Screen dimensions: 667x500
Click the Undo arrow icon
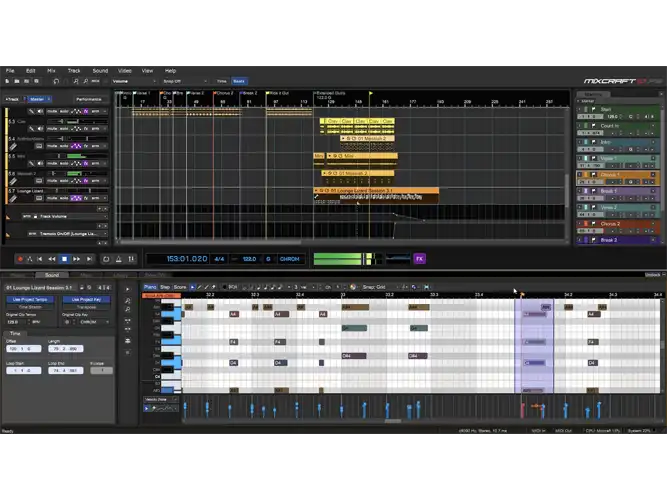click(x=56, y=81)
